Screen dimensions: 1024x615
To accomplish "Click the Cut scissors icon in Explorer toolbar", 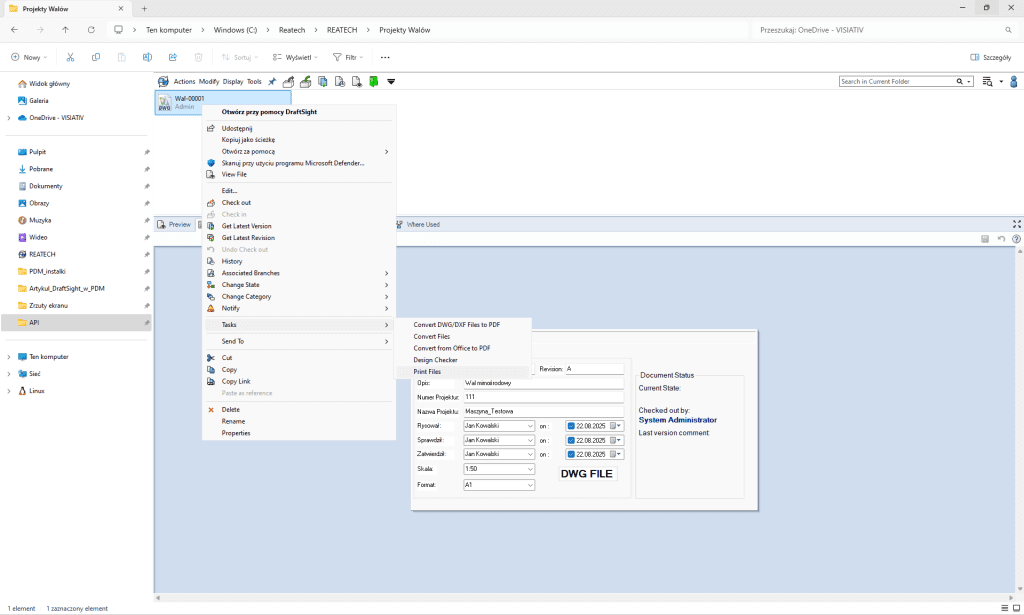I will [x=71, y=57].
